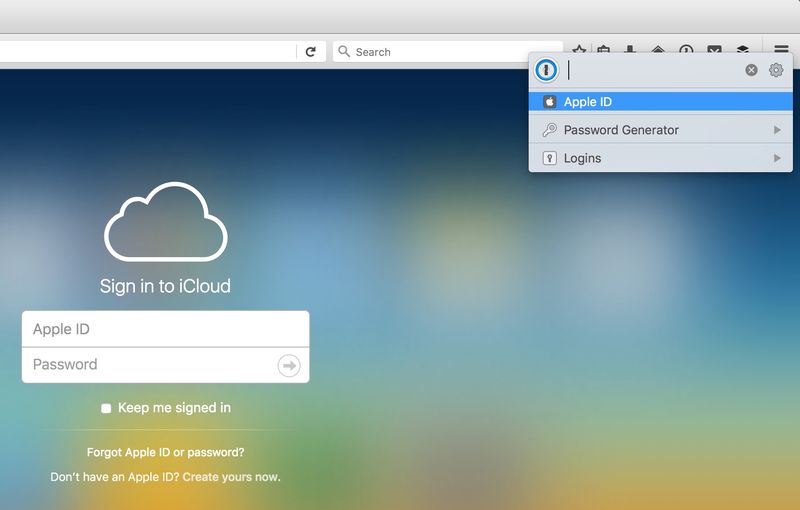The height and width of the screenshot is (510, 800).
Task: Click the Pocket toolbar icon
Action: 714,49
